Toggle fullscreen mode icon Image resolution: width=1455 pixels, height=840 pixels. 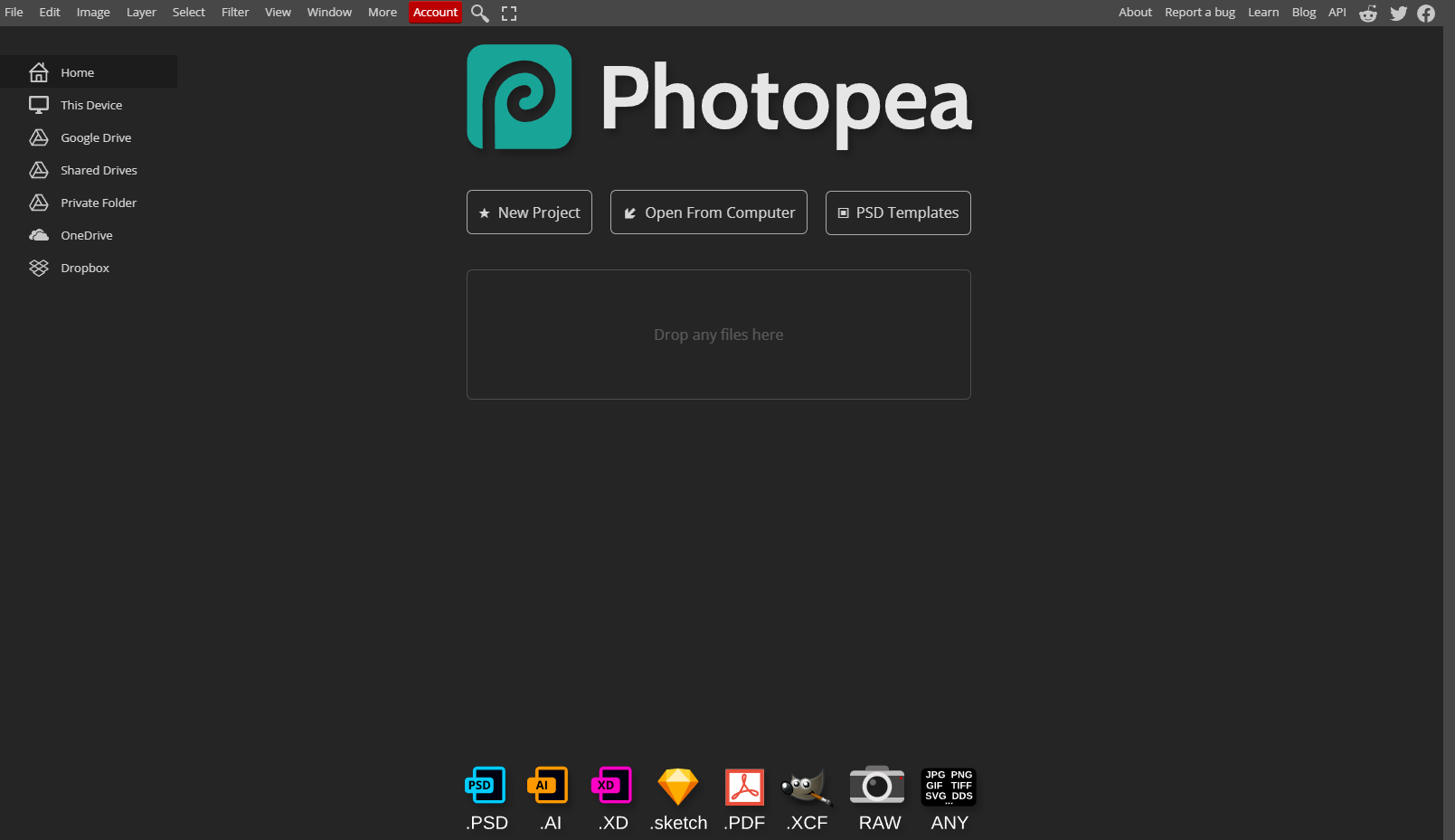tap(509, 14)
